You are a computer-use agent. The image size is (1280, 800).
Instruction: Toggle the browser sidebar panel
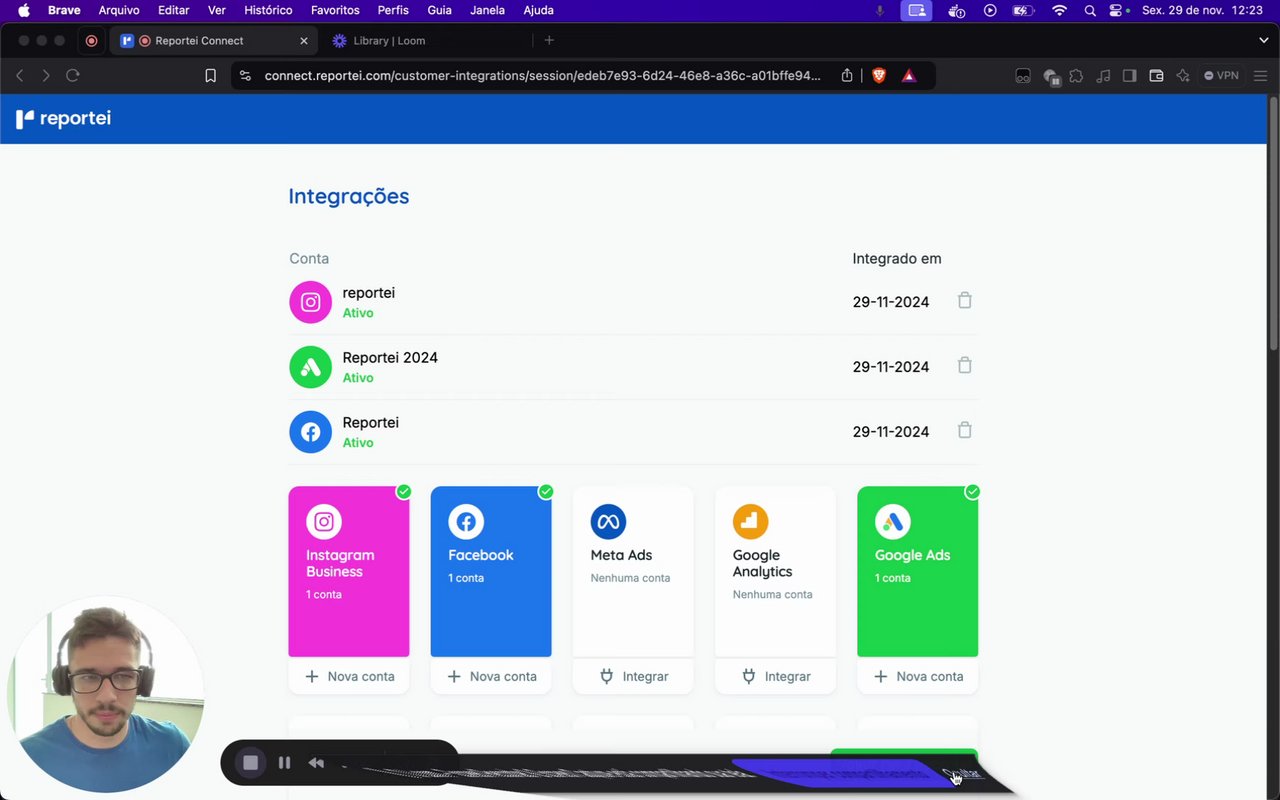(1129, 75)
